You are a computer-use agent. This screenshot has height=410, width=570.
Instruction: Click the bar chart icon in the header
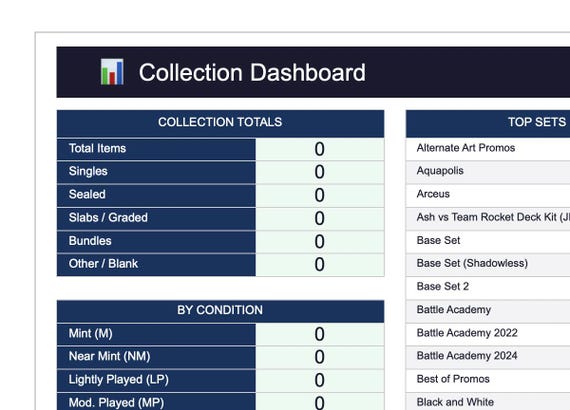[x=112, y=72]
